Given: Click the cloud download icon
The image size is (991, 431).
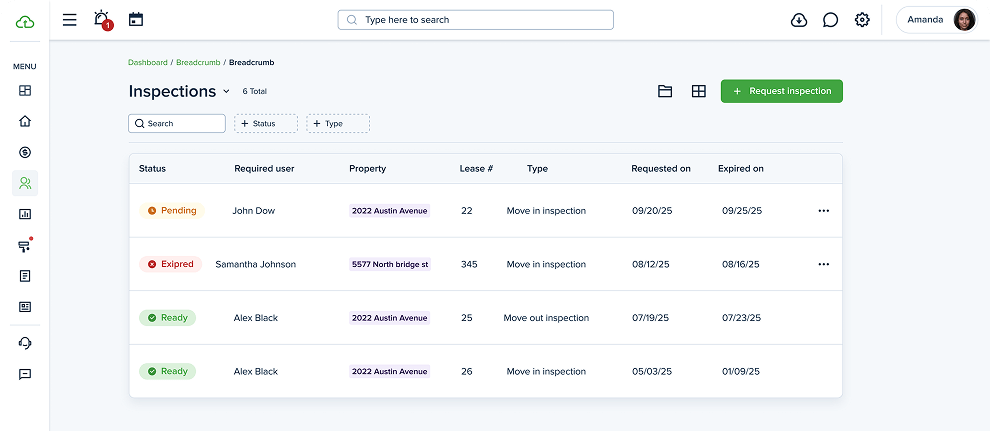Looking at the screenshot, I should tap(798, 20).
